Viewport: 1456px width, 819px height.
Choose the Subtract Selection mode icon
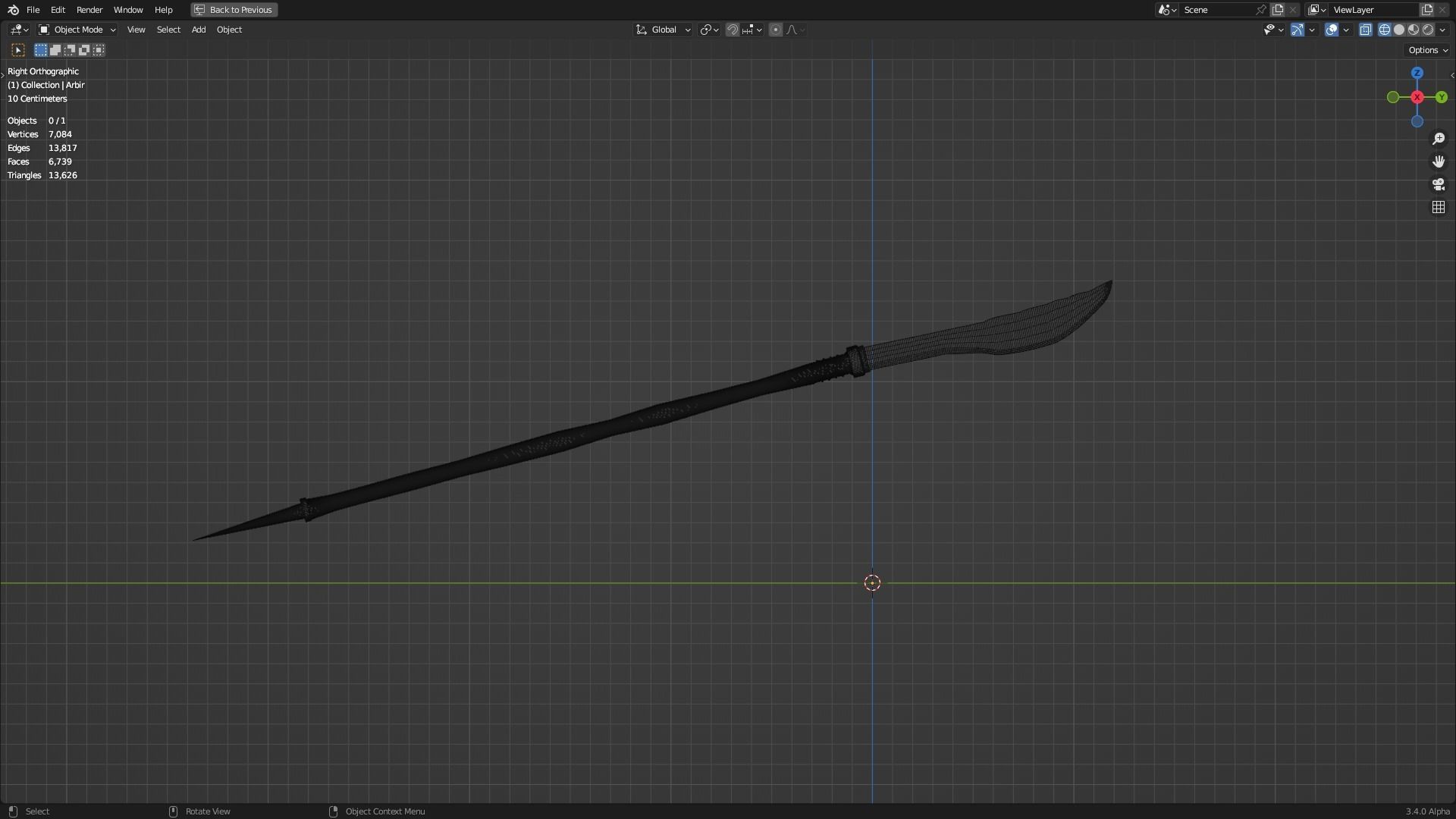pos(70,50)
